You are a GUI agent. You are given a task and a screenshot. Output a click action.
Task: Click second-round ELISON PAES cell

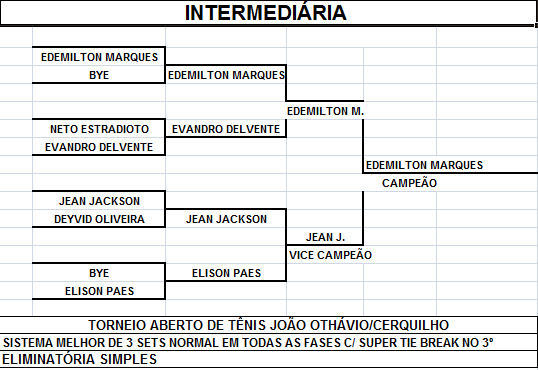point(226,273)
